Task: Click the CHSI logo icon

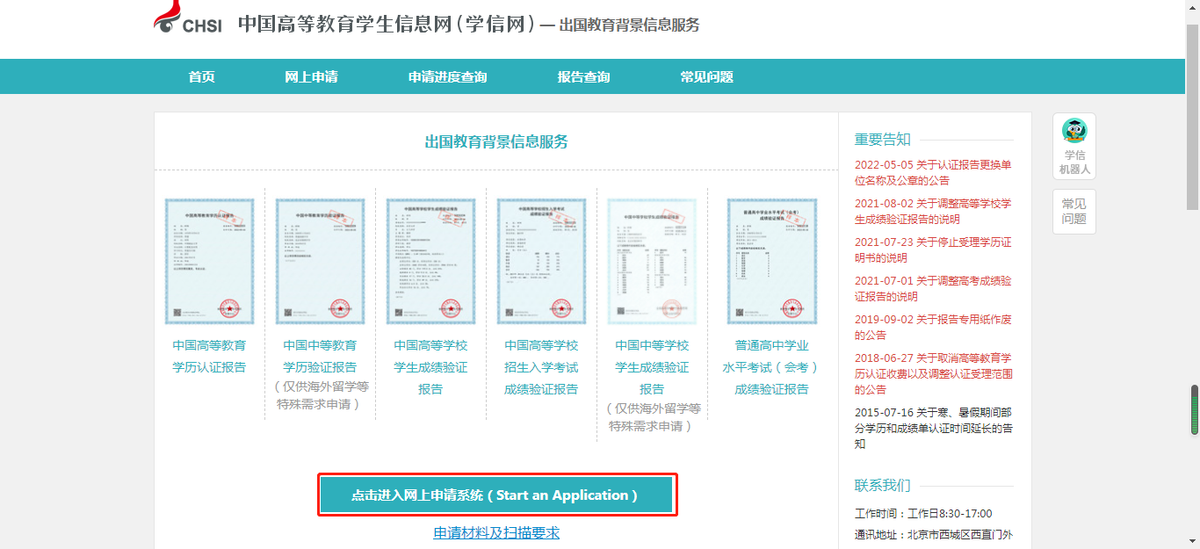Action: 166,20
